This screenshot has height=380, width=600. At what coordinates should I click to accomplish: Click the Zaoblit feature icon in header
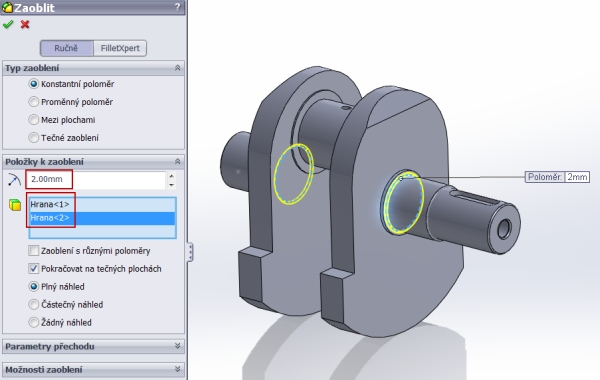tap(7, 7)
